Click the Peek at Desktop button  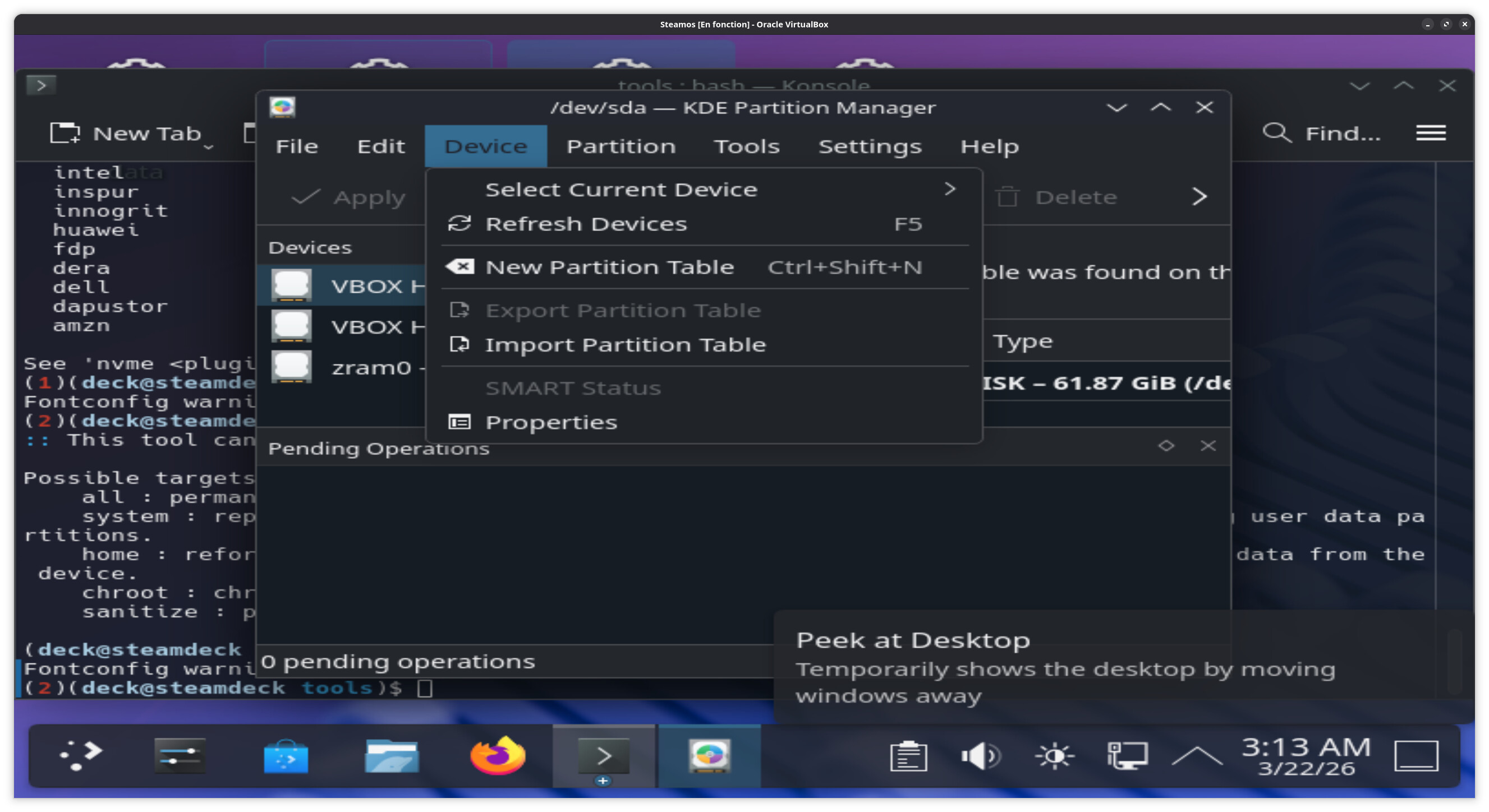[1416, 755]
